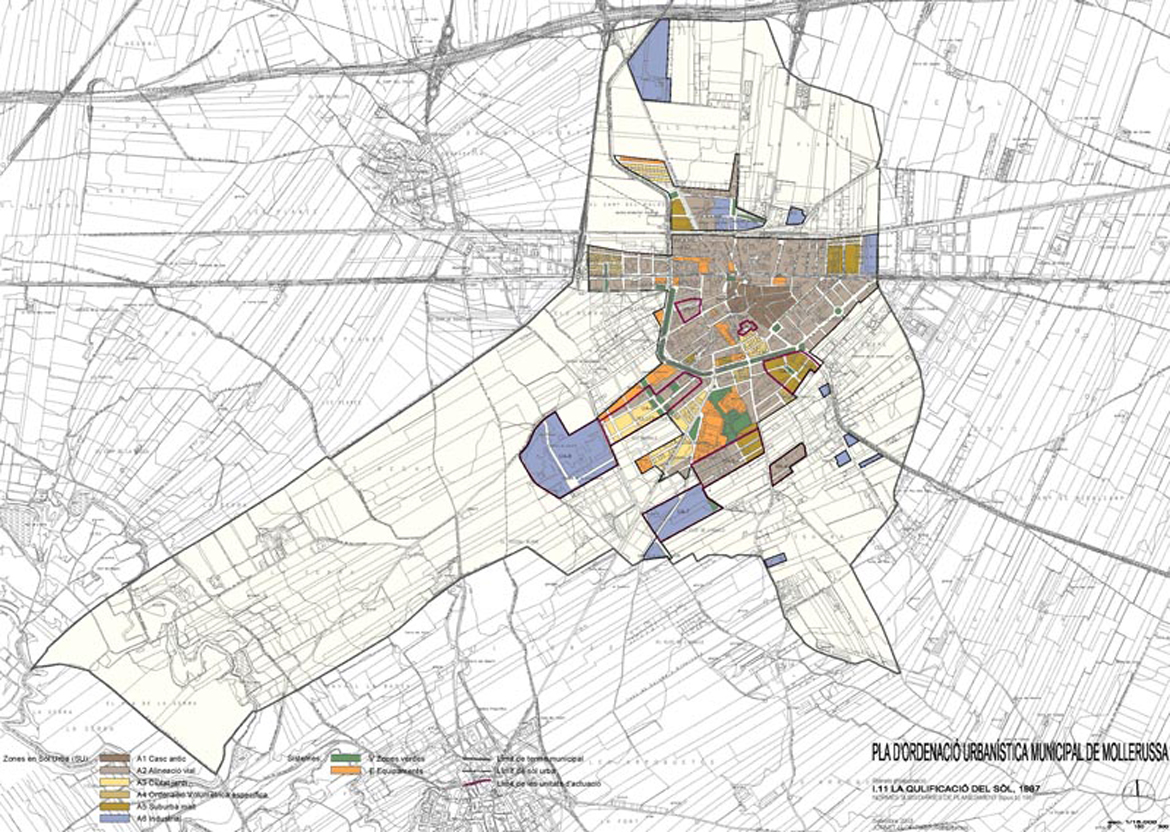1170x832 pixels.
Task: Click the 'V Zones verdes' legend label
Action: coord(395,758)
